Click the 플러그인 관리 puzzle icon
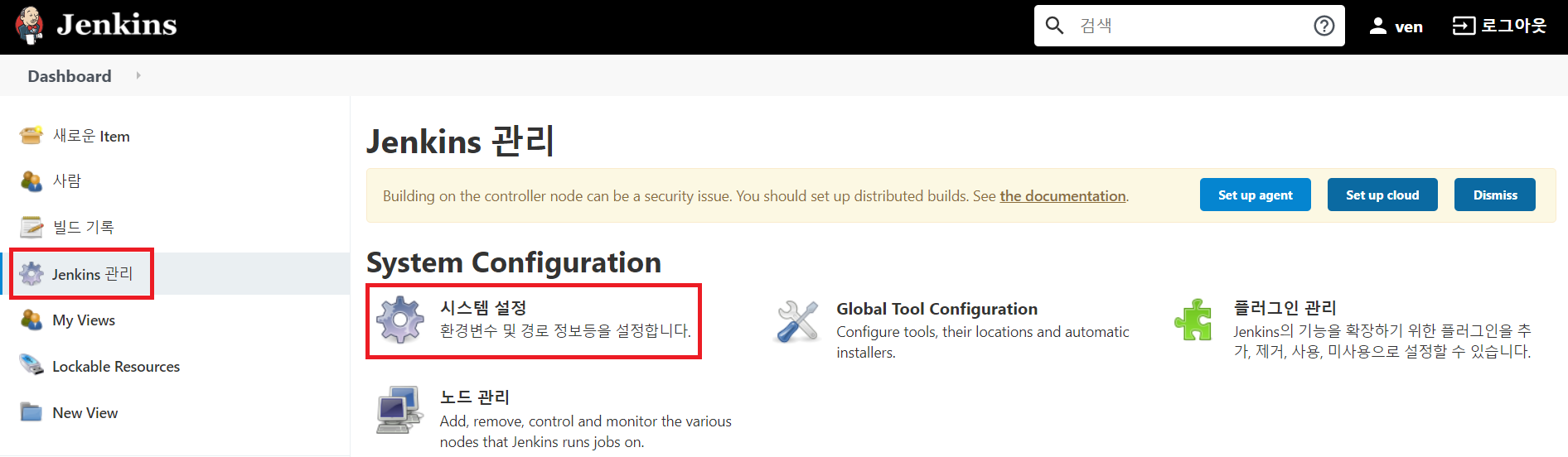This screenshot has height=457, width=1568. pyautogui.click(x=1193, y=320)
